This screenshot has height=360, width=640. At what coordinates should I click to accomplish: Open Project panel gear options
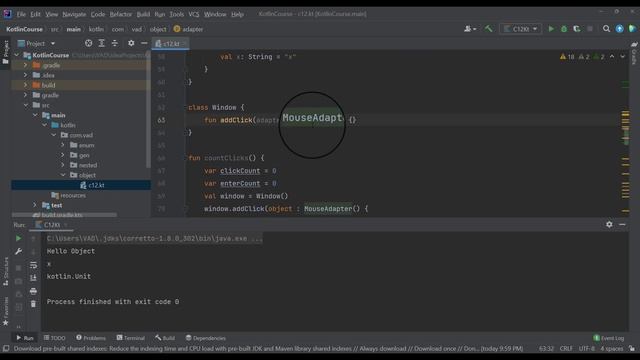click(x=131, y=43)
